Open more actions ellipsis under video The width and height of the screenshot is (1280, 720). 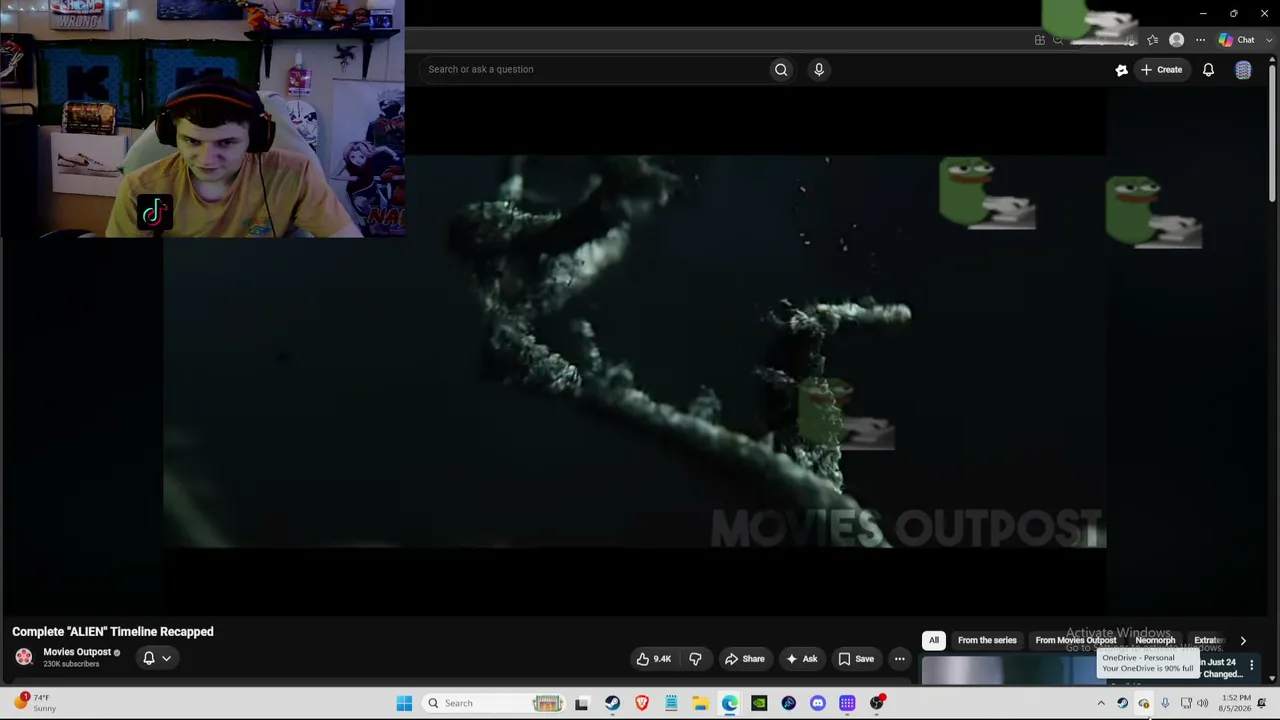pos(899,659)
